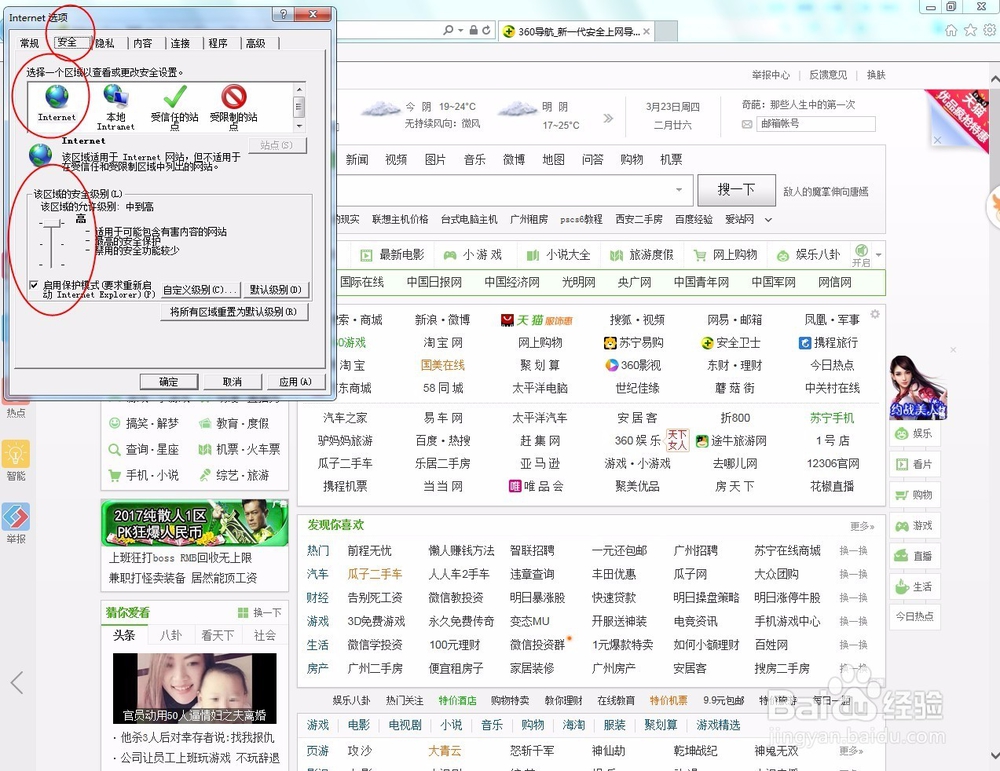Select the 本地 Intranet zone icon
Viewport: 1000px width, 771px height.
(115, 97)
